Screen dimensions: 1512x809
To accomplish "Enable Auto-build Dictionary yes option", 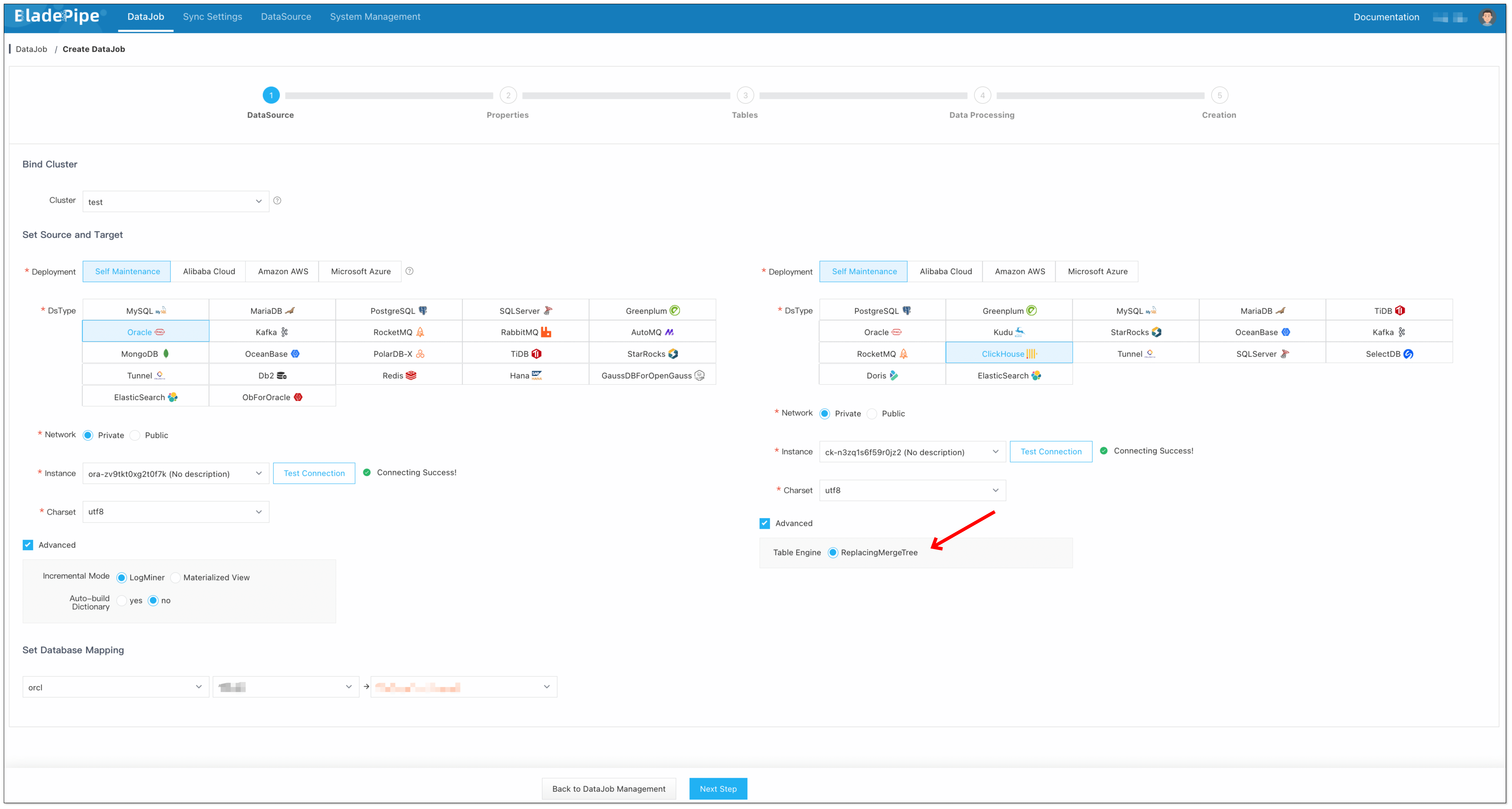I will (x=121, y=600).
